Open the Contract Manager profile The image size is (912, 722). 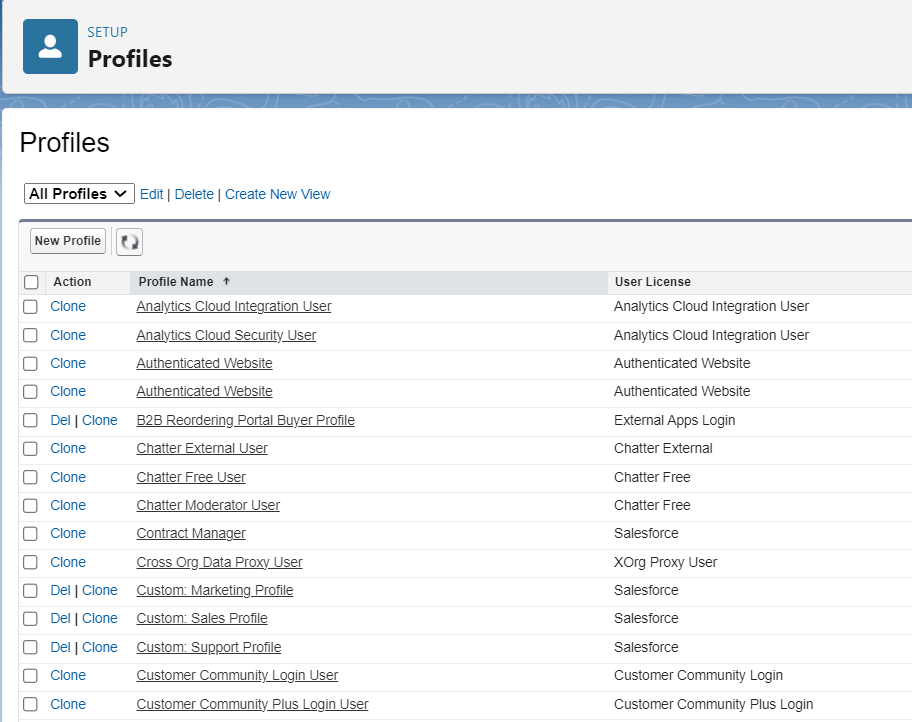click(x=191, y=533)
